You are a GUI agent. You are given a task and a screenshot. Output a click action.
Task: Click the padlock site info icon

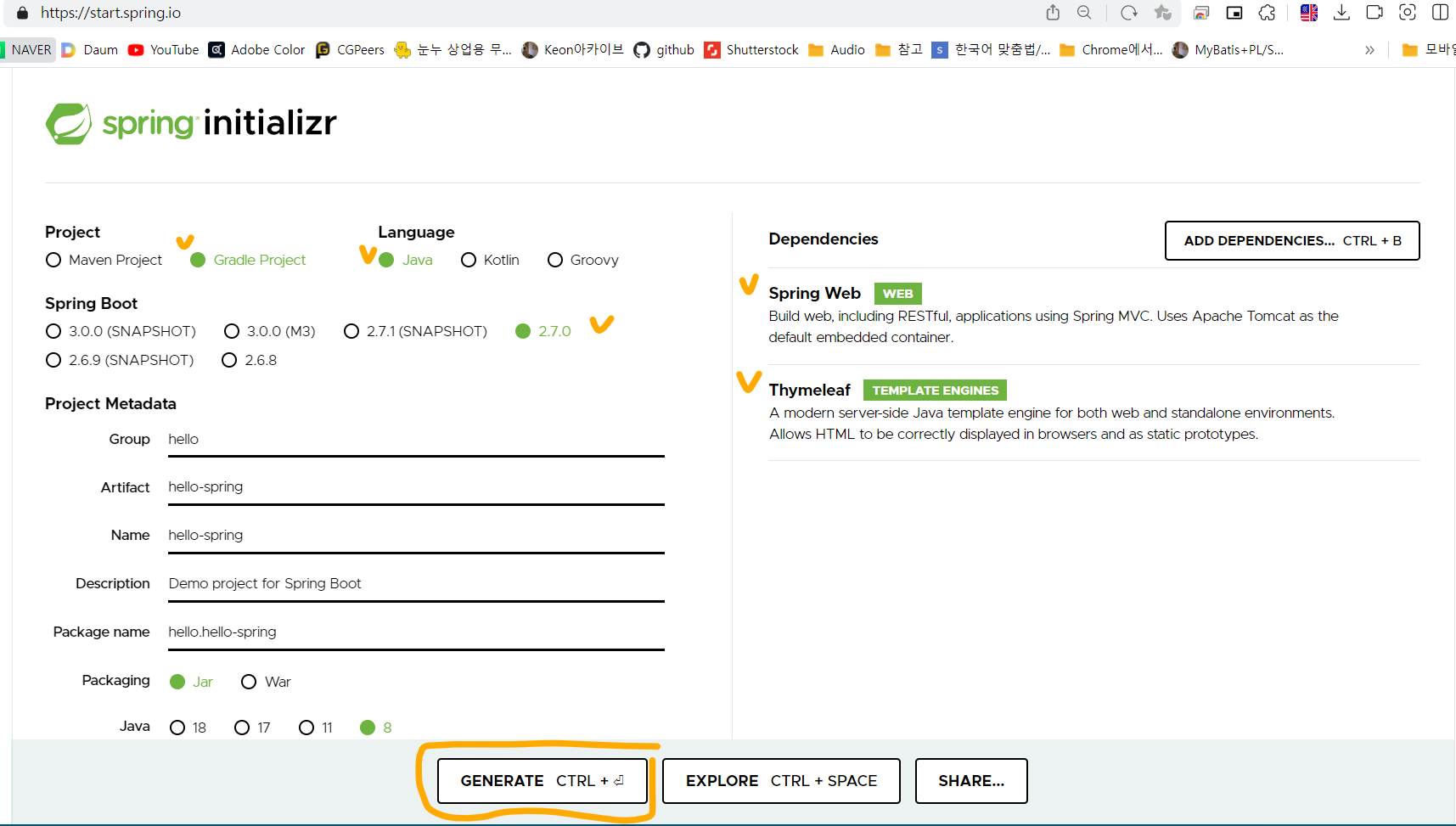point(22,13)
